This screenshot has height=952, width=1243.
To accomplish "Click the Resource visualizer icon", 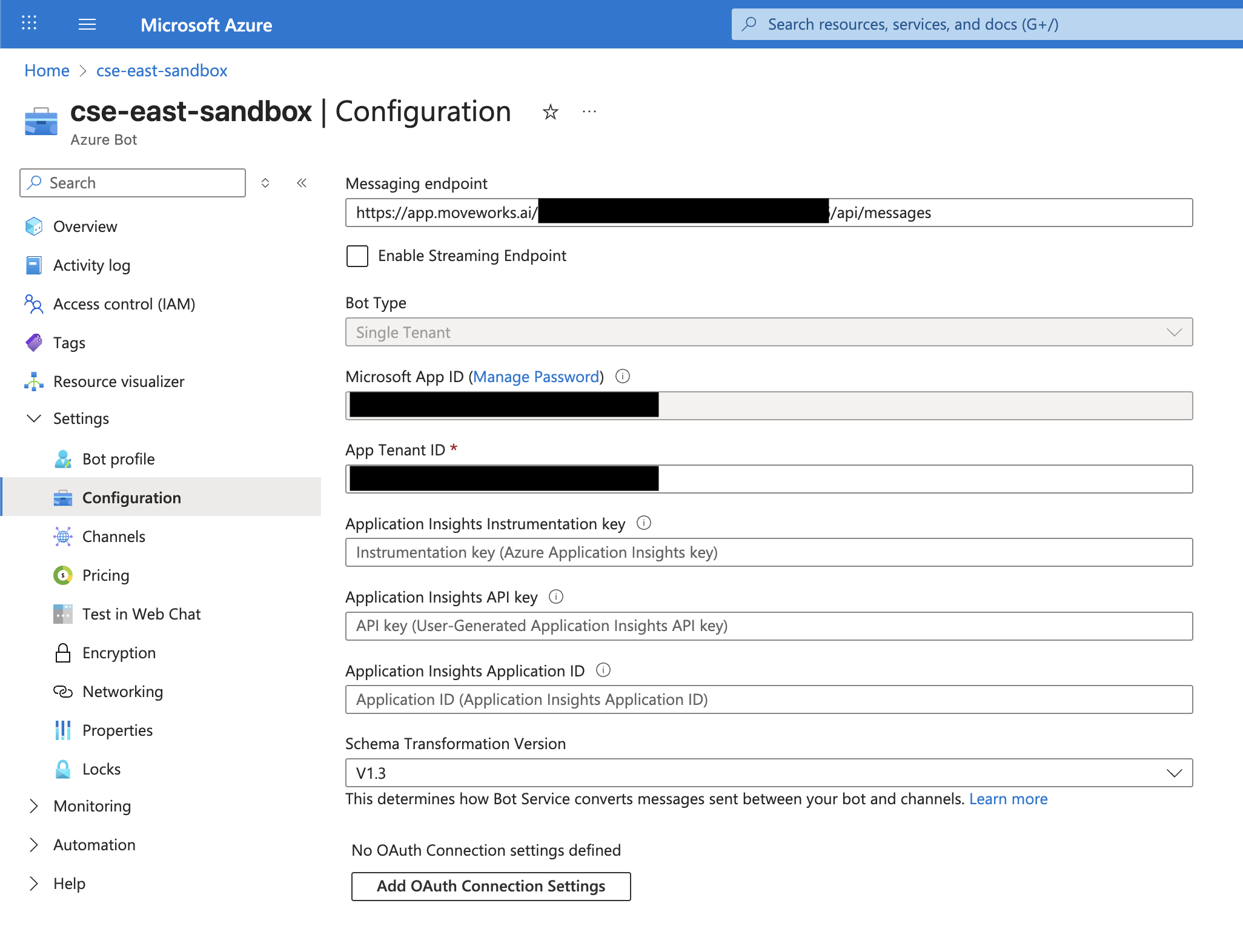I will tap(34, 382).
